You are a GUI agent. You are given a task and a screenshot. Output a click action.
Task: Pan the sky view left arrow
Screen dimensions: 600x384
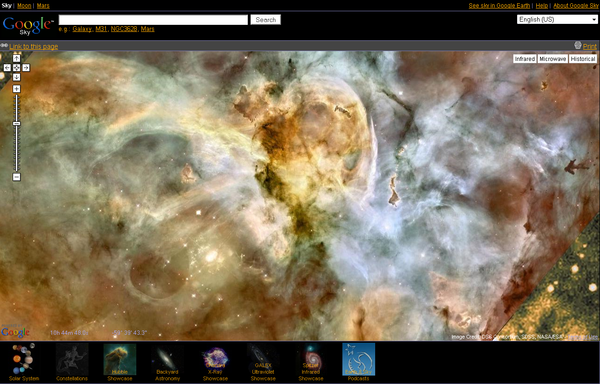point(7,68)
